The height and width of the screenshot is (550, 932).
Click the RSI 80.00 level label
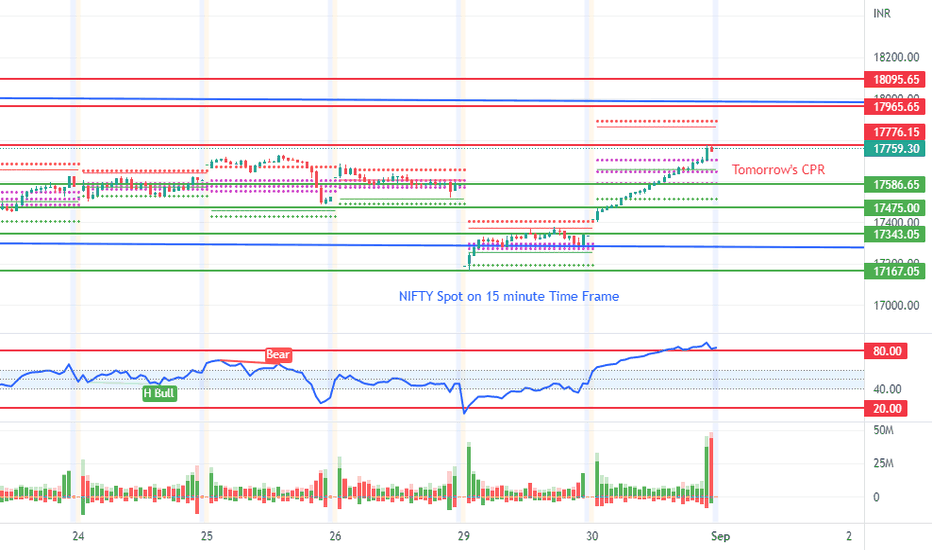[886, 351]
